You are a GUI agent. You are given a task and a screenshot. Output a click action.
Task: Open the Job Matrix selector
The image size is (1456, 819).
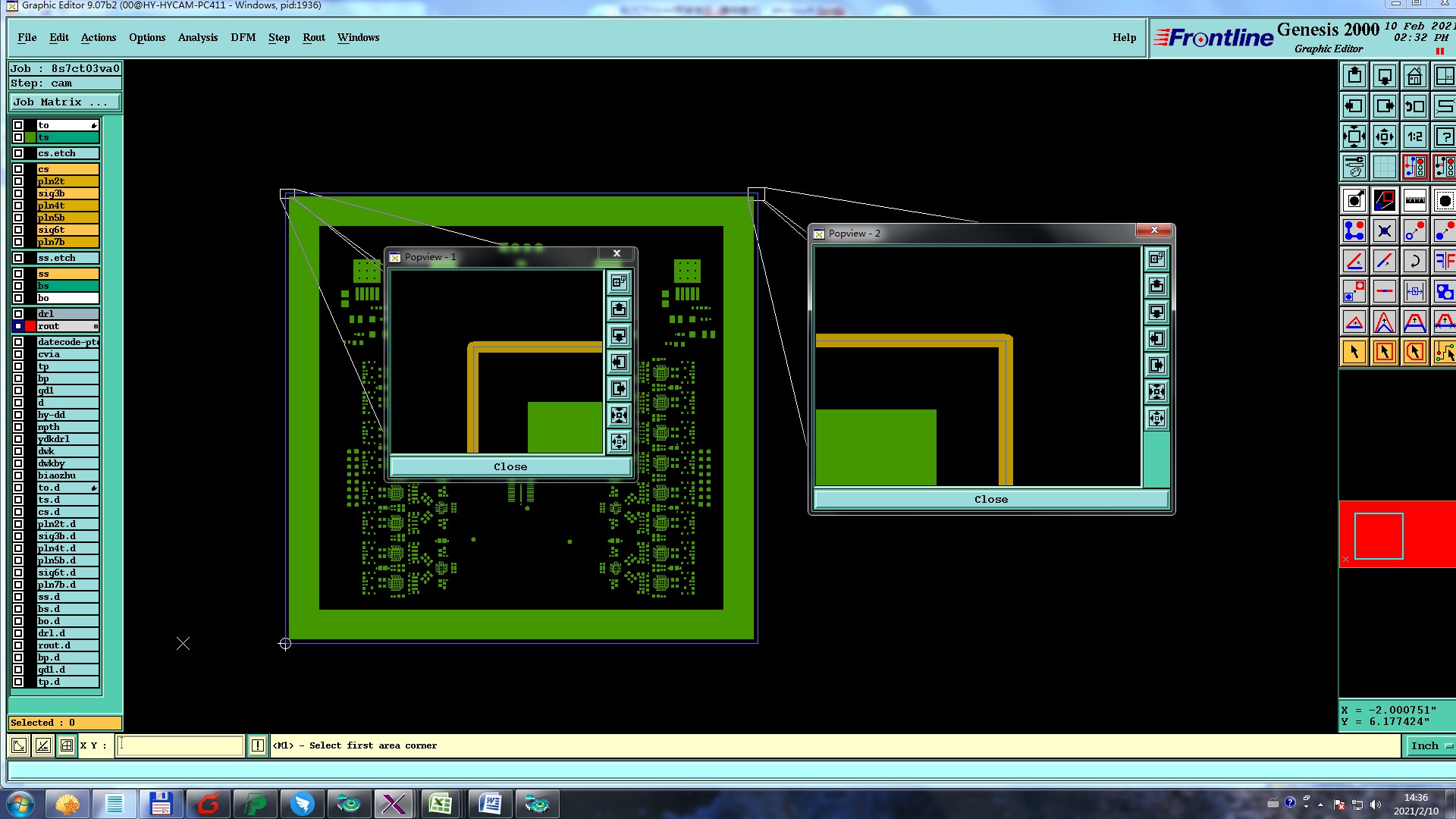(65, 102)
